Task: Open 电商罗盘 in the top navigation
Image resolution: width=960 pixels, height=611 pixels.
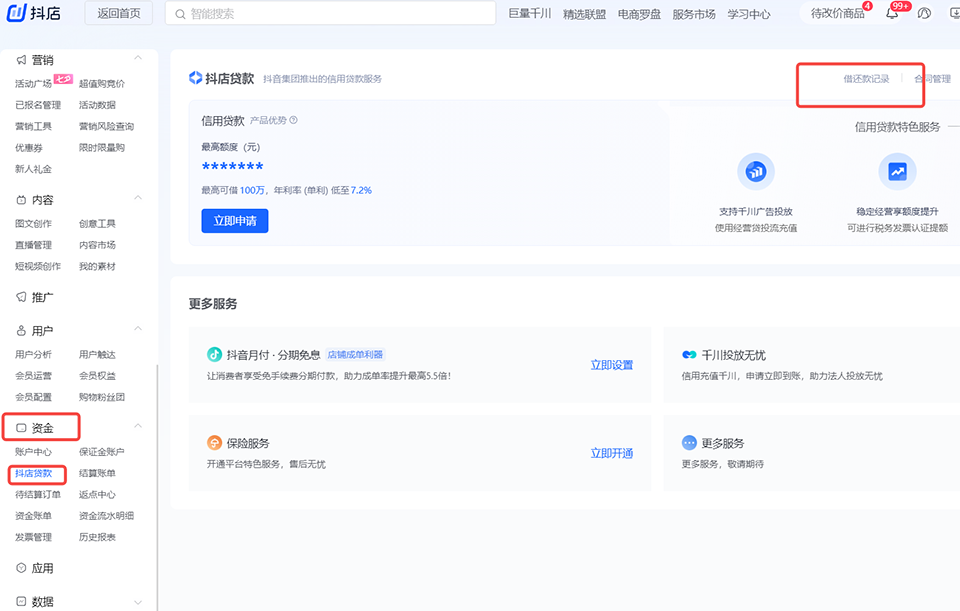Action: point(639,14)
